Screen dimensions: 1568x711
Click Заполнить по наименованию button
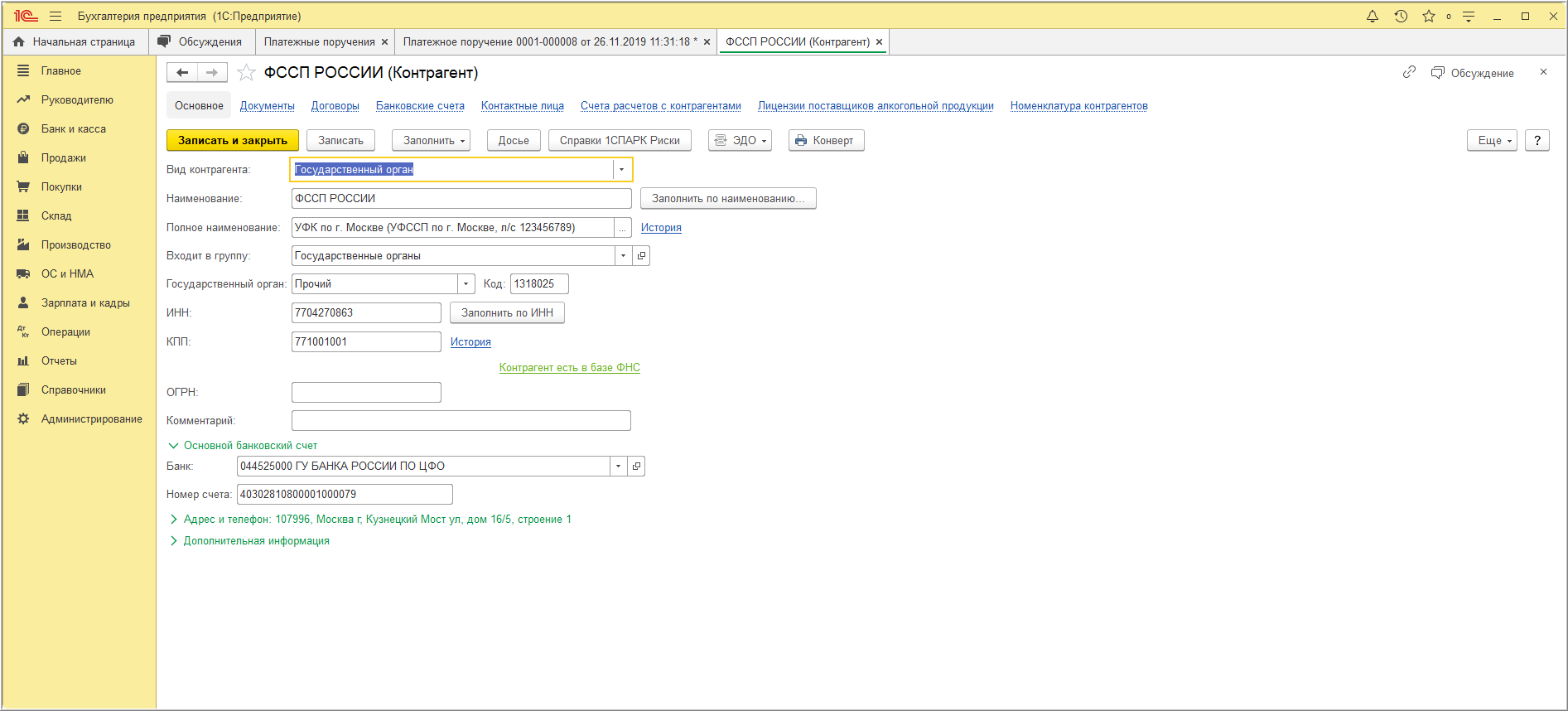(x=728, y=199)
